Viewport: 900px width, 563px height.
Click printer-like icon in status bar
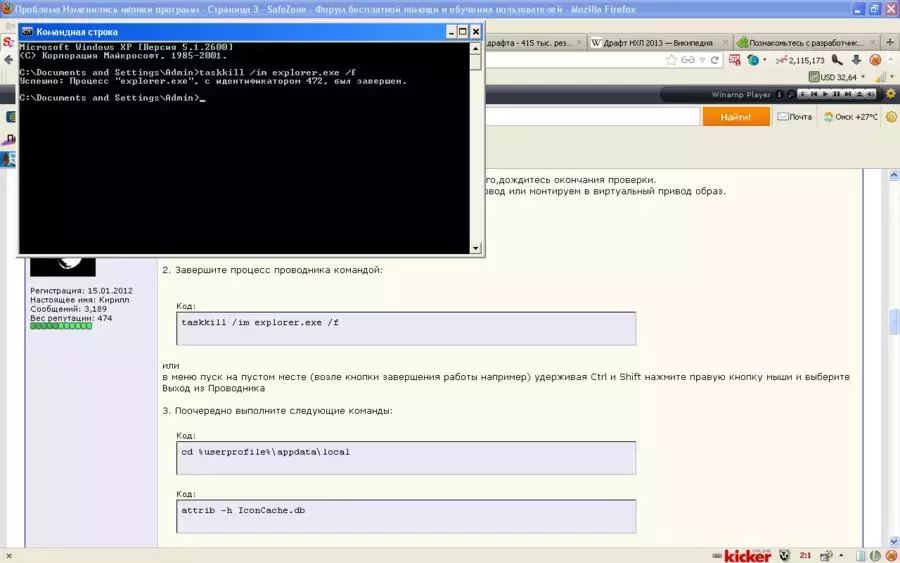click(x=826, y=555)
